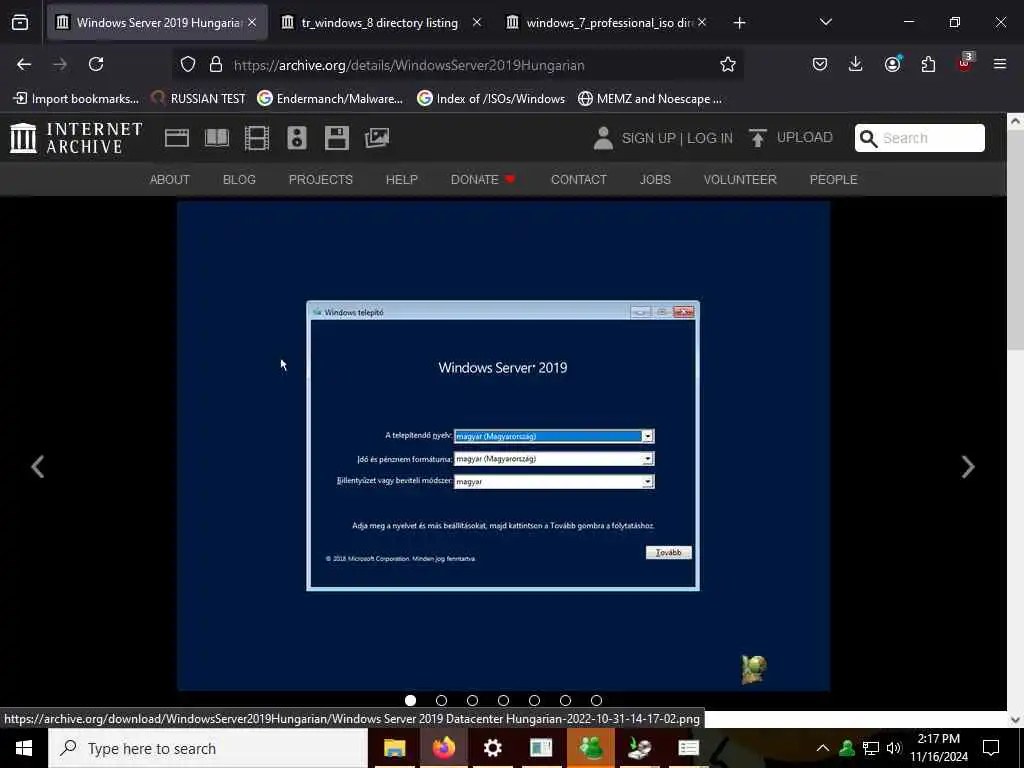Screen dimensions: 1024x768
Task: Open the Firefox hamburger menu
Action: point(1000,64)
